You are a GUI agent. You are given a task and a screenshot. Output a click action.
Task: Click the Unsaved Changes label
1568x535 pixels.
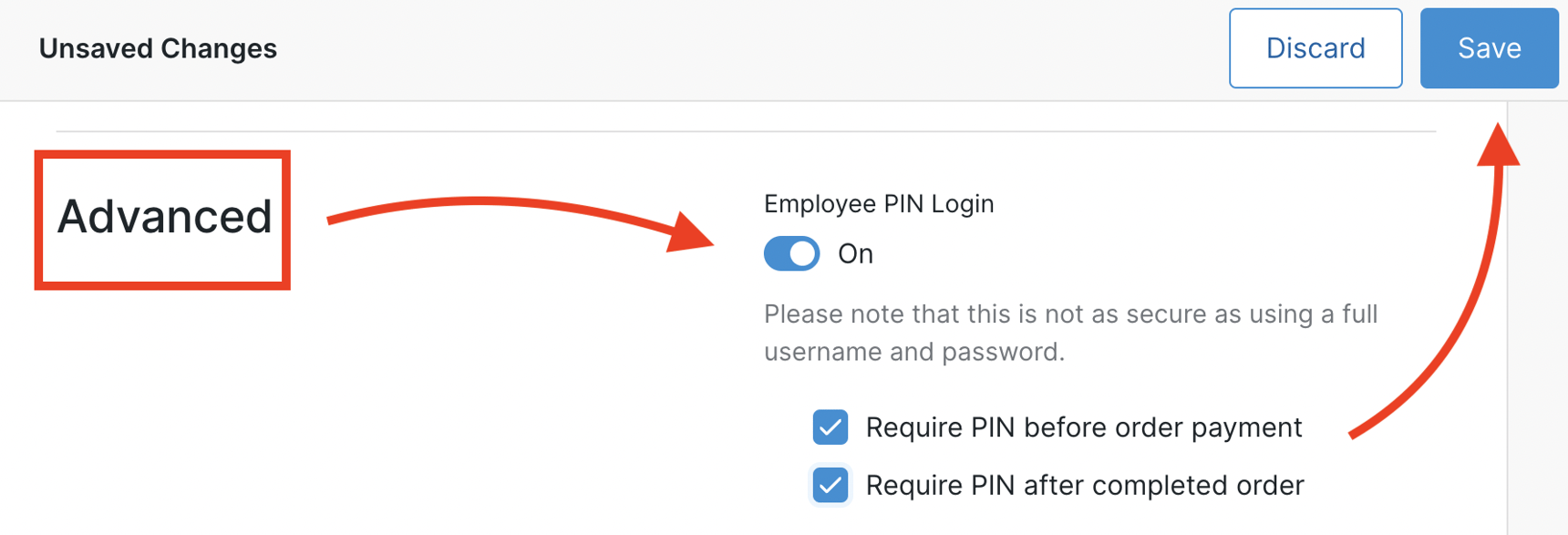(x=158, y=48)
